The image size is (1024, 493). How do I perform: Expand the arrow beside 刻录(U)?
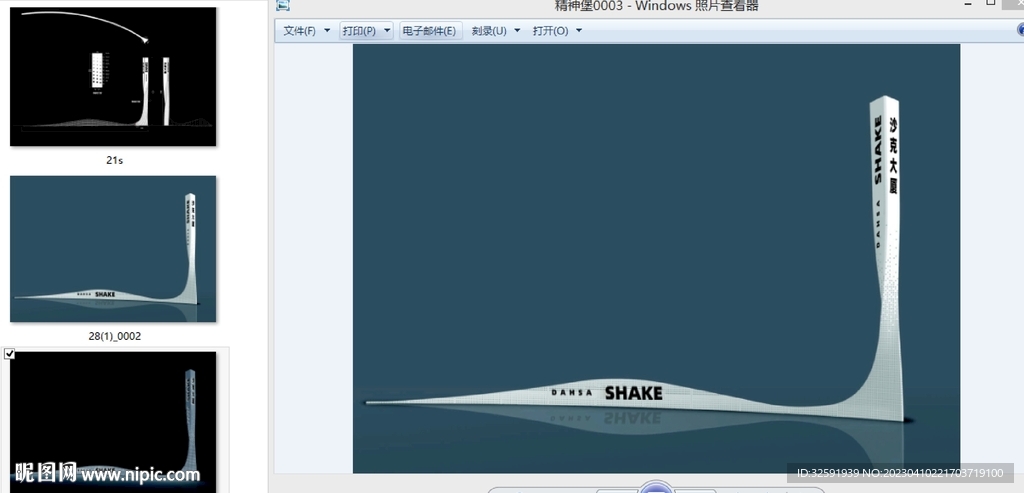pos(517,30)
